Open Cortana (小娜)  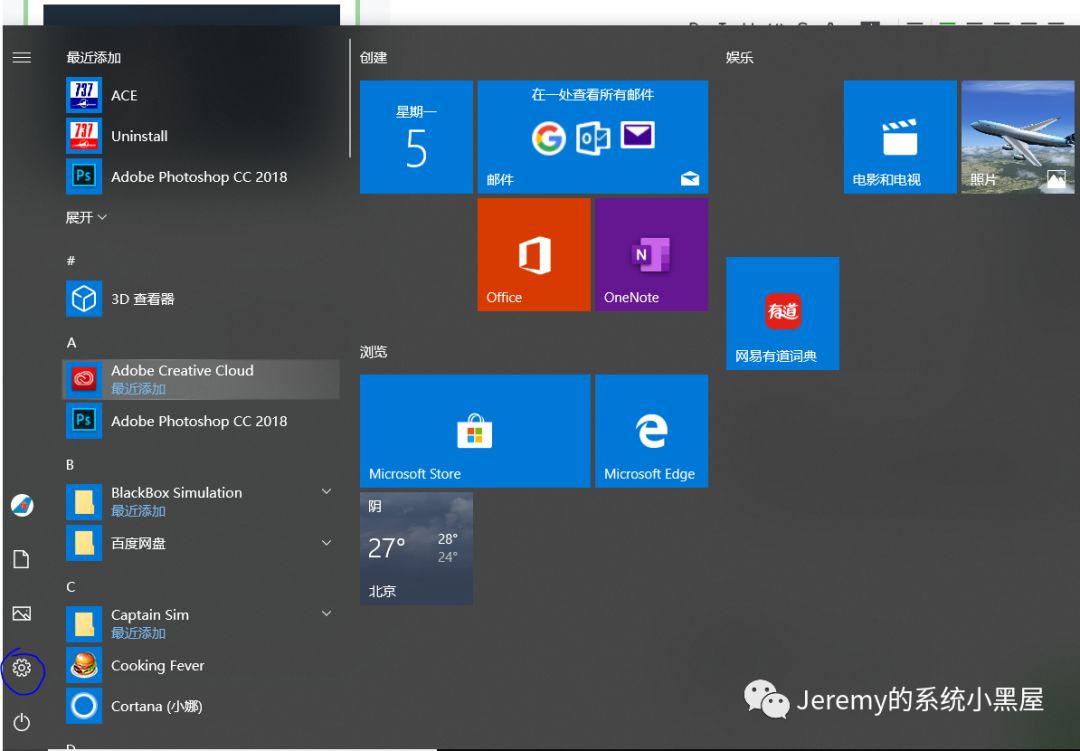pyautogui.click(x=202, y=706)
